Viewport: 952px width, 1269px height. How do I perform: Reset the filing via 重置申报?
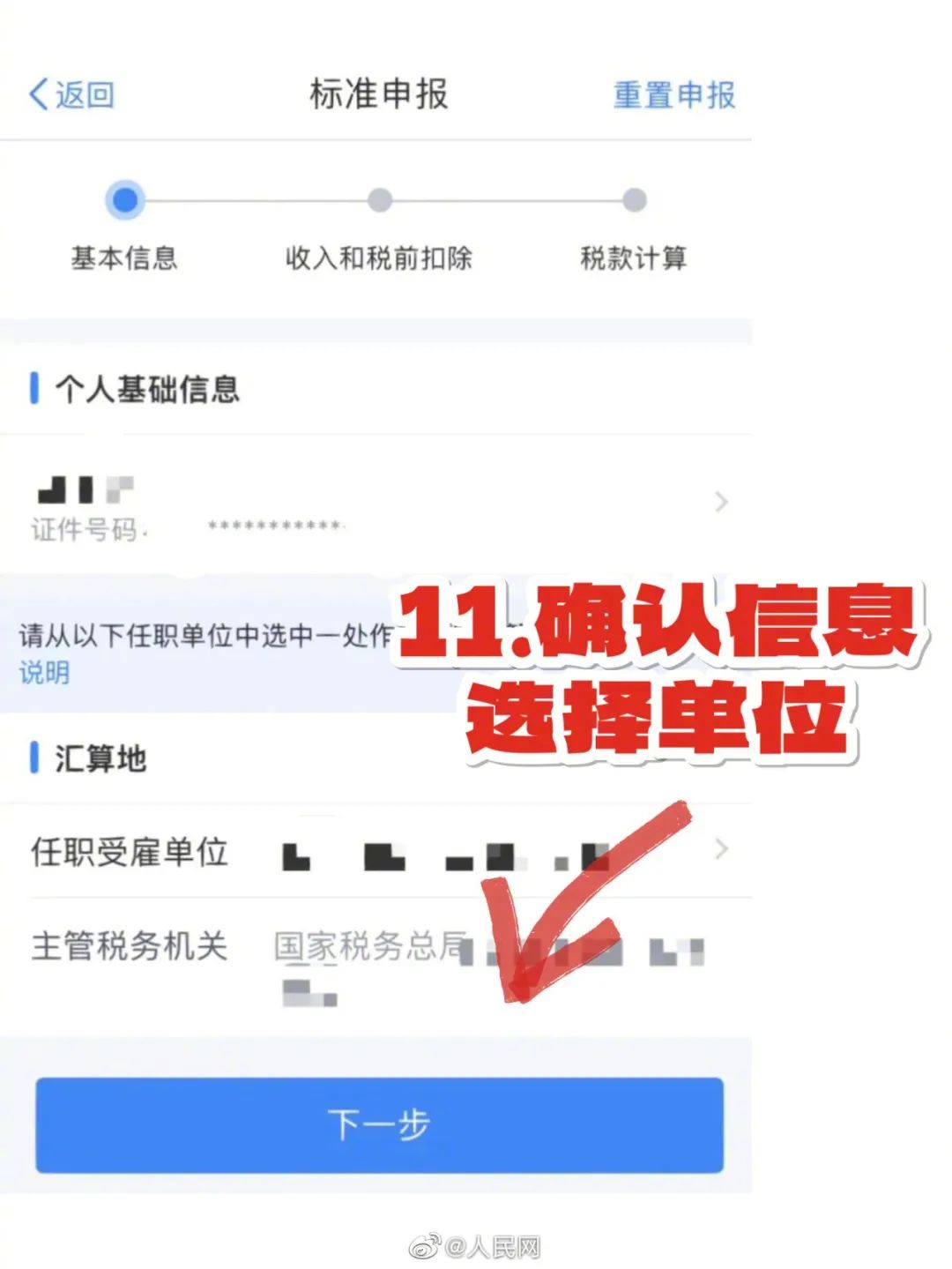[x=674, y=94]
